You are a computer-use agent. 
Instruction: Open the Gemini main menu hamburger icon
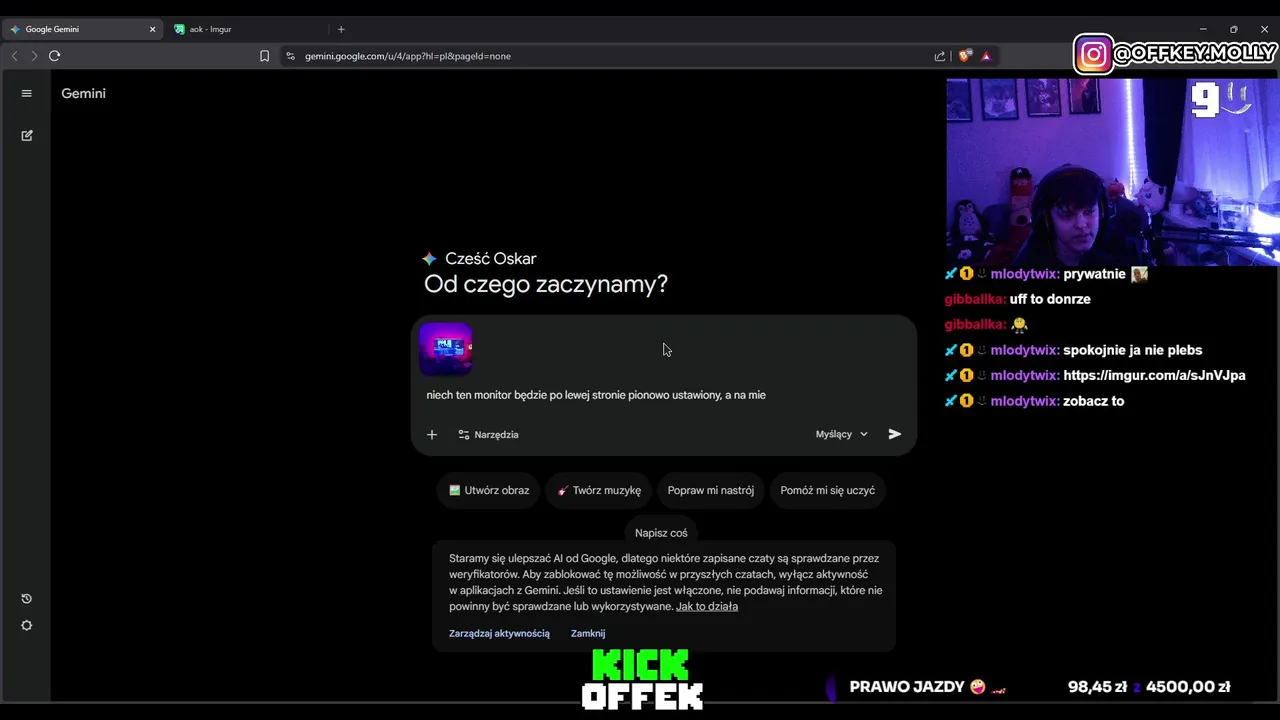click(27, 93)
